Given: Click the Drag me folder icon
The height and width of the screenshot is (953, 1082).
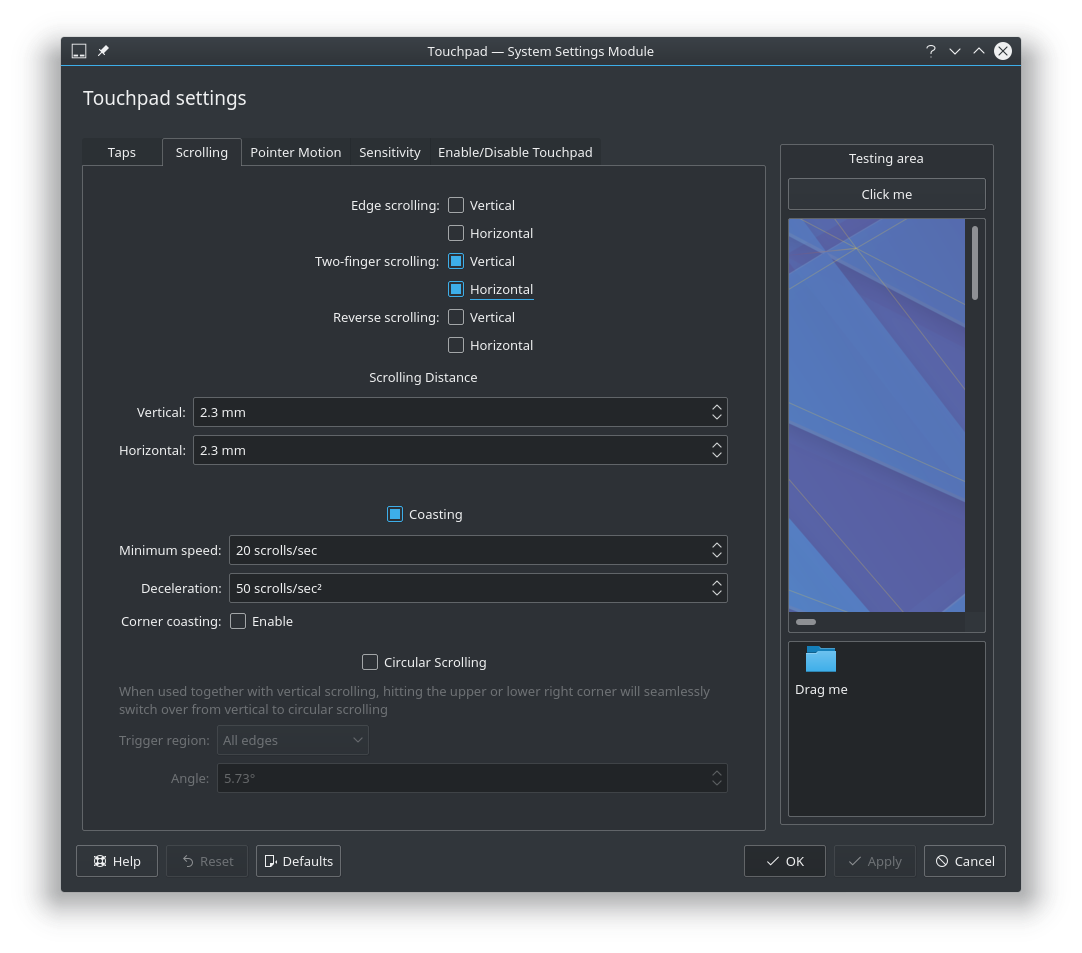Looking at the screenshot, I should pyautogui.click(x=820, y=659).
